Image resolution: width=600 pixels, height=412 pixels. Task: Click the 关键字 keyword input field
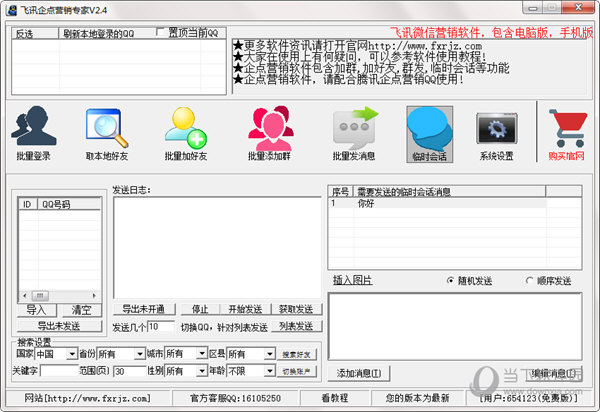pyautogui.click(x=59, y=371)
